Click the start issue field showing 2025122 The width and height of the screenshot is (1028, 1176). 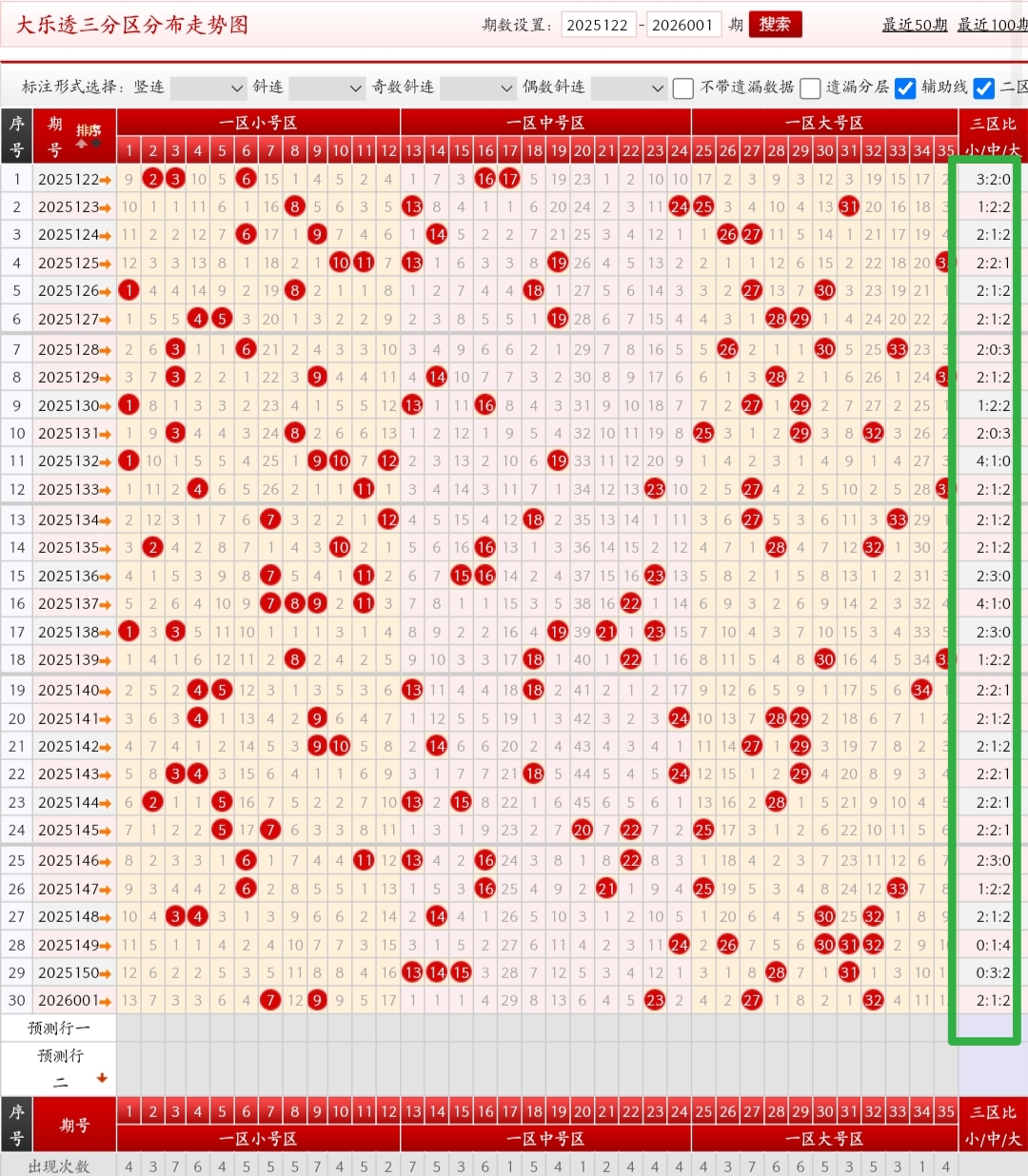coord(598,25)
